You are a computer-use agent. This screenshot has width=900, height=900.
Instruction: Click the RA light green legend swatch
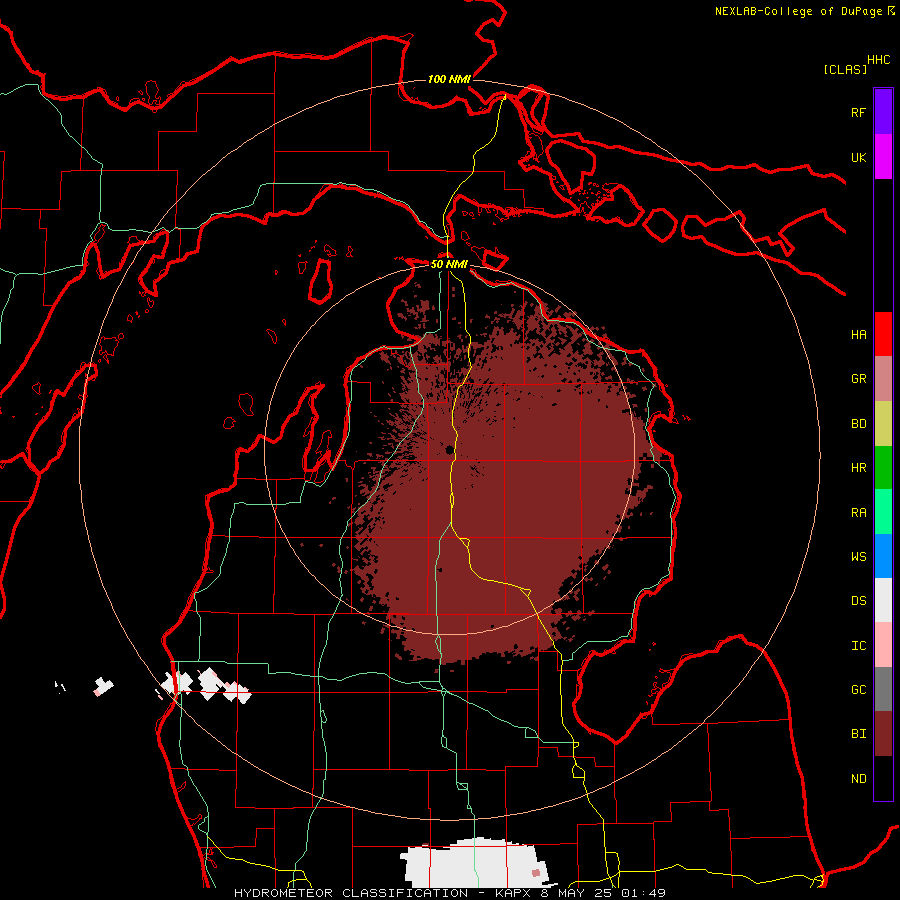point(883,512)
